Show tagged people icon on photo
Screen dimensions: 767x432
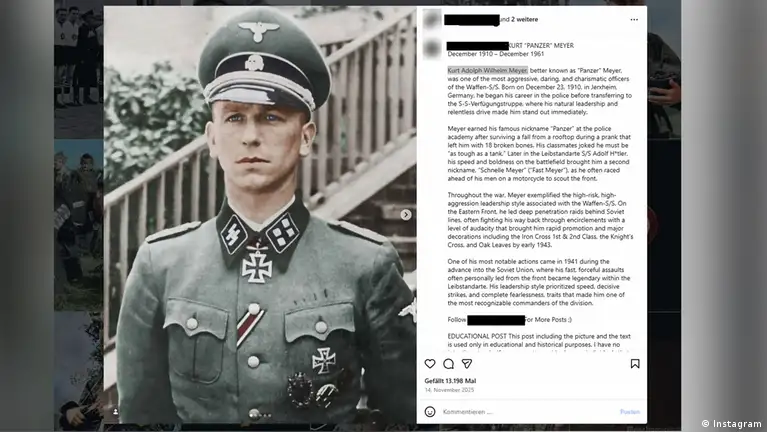115,412
